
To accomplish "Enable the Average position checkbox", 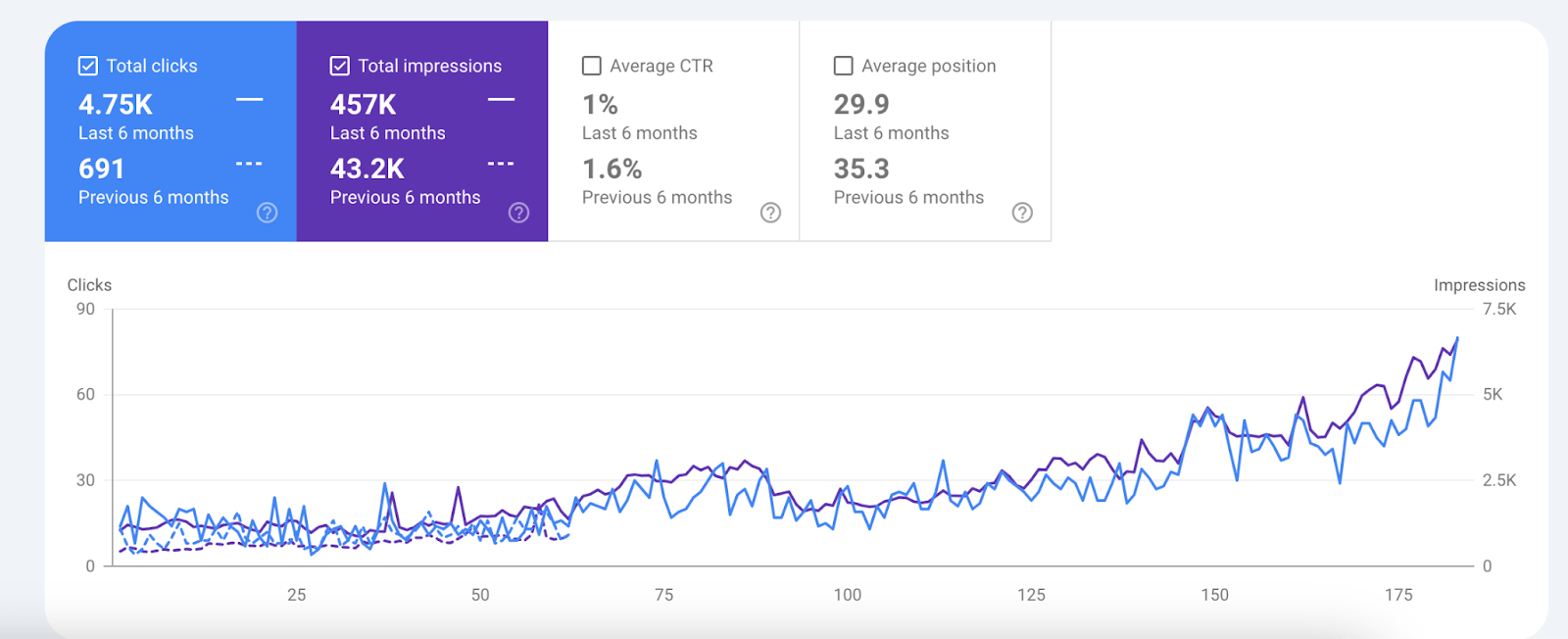I will coord(843,66).
